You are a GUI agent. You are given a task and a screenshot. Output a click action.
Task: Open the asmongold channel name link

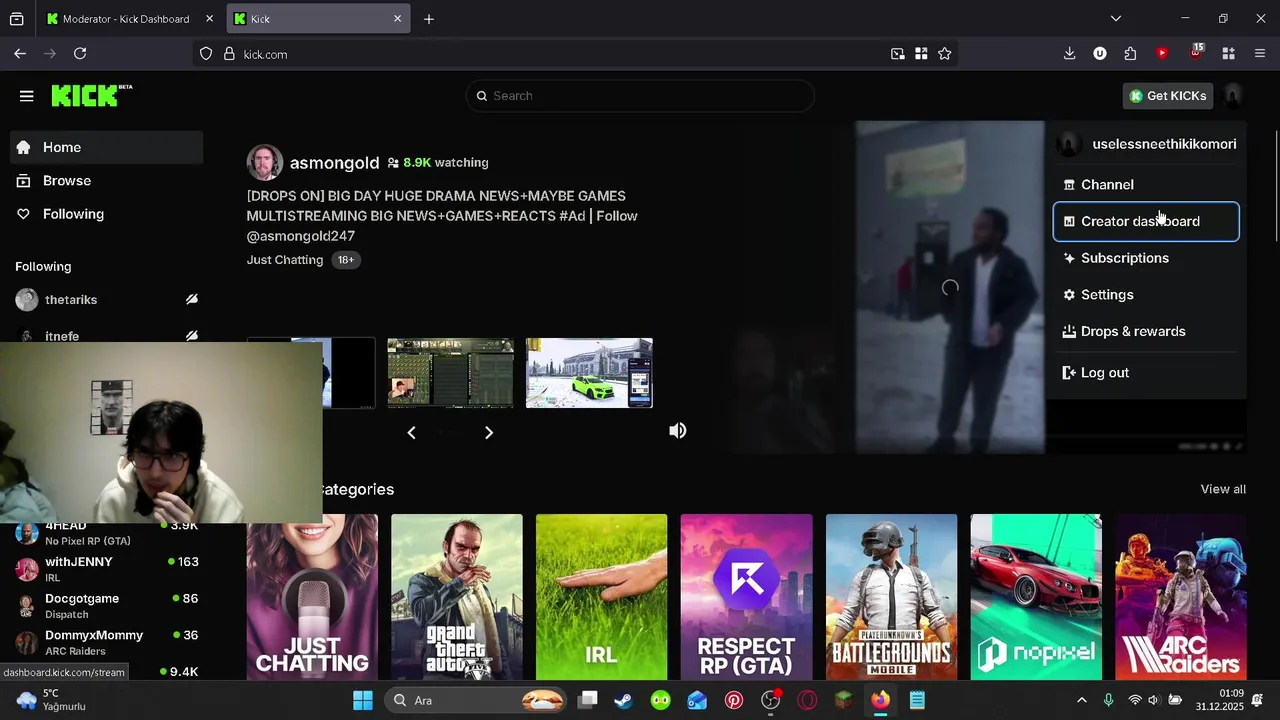click(x=334, y=163)
